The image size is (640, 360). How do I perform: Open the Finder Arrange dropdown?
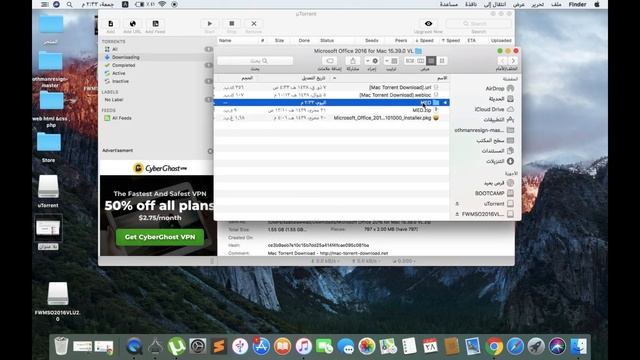point(391,61)
